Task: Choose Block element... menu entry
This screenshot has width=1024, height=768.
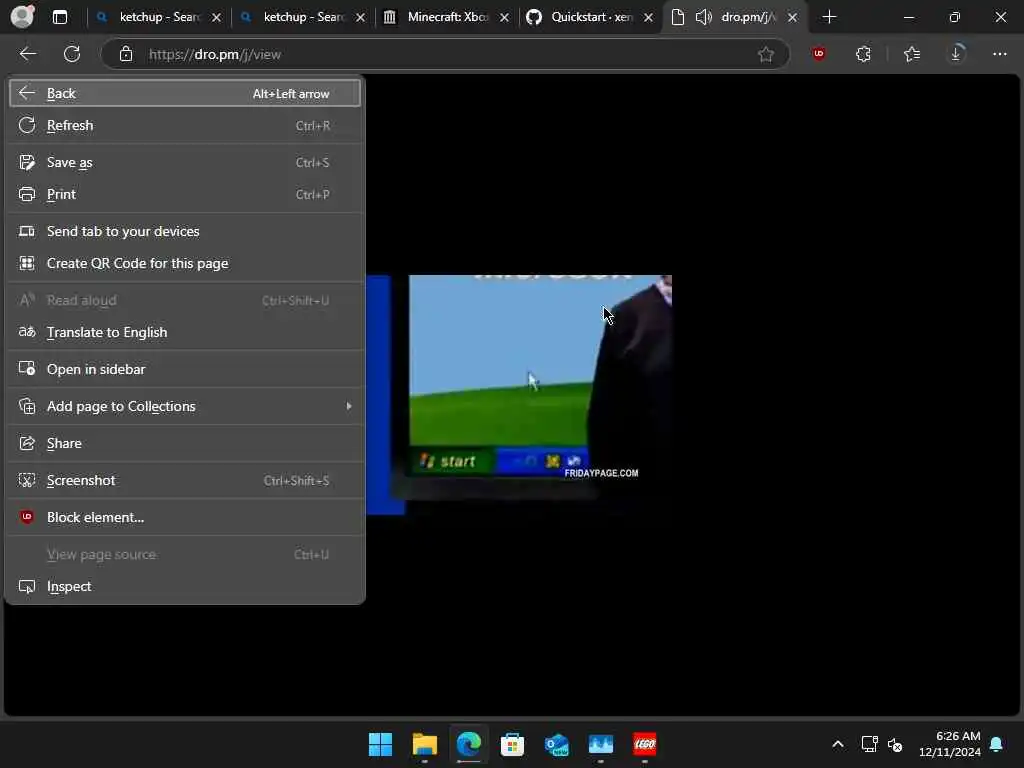Action: 185,518
